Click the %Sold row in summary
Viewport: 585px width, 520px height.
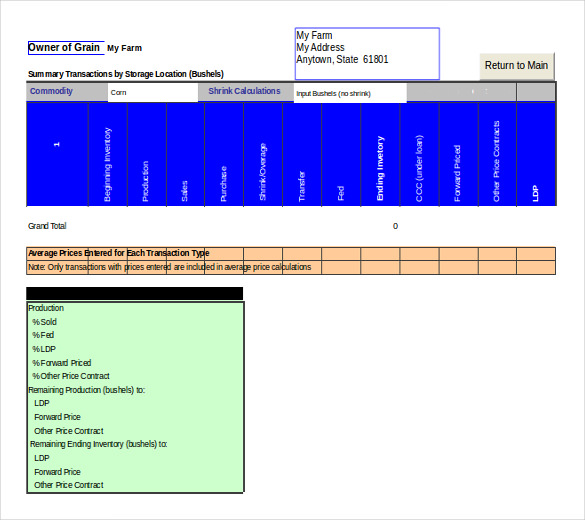click(44, 322)
